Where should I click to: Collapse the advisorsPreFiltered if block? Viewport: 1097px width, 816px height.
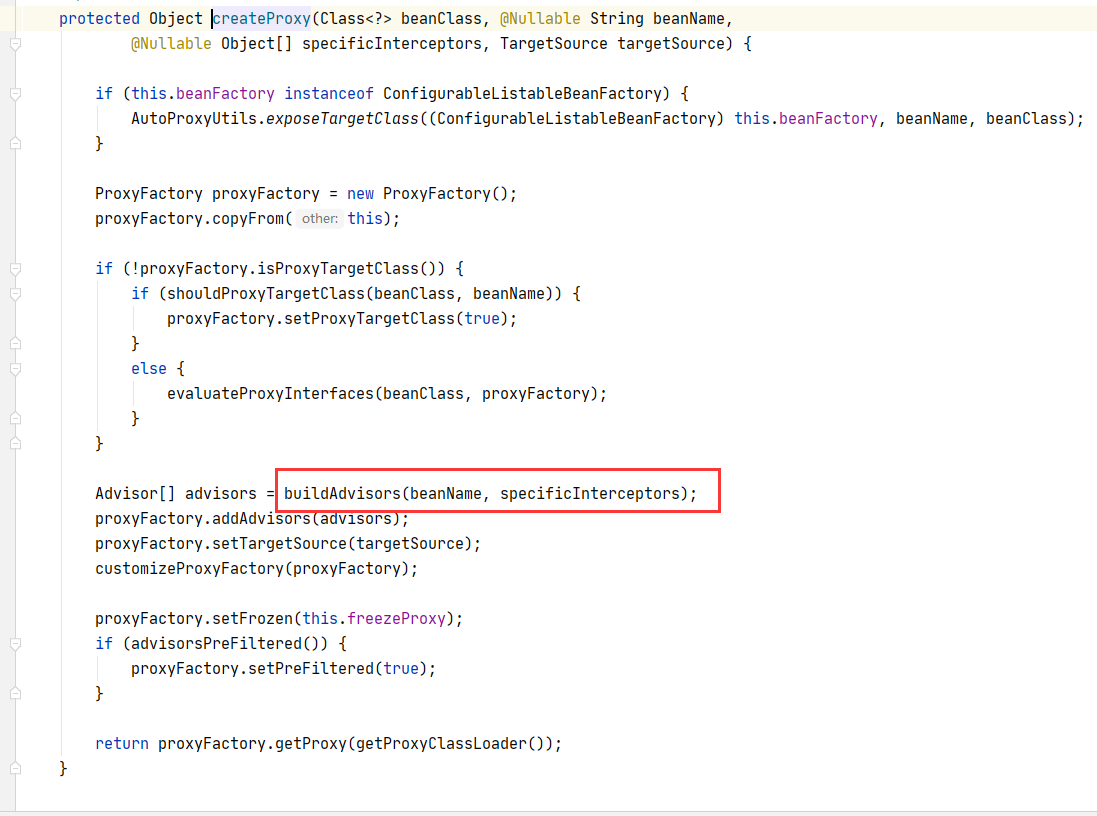[14, 643]
